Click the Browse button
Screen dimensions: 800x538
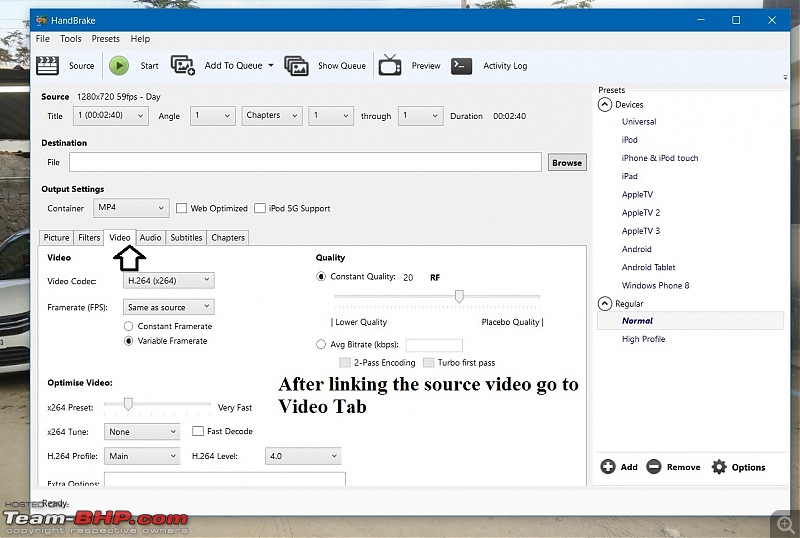[x=567, y=162]
